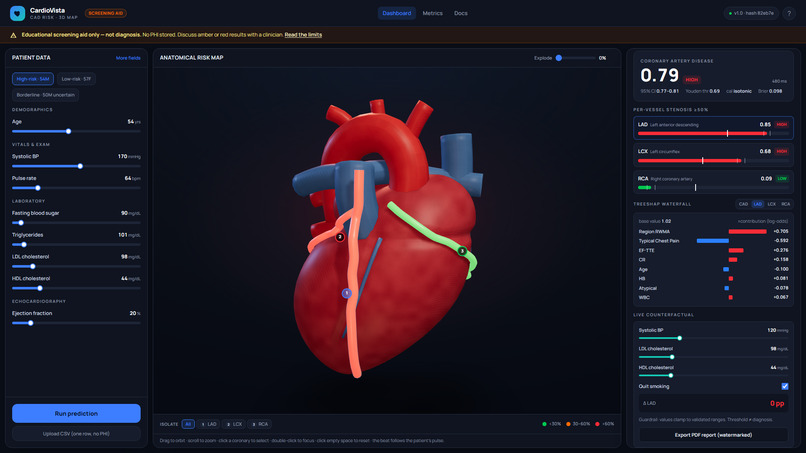The image size is (806, 453).
Task: Click Upload CSV button
Action: pyautogui.click(x=76, y=433)
